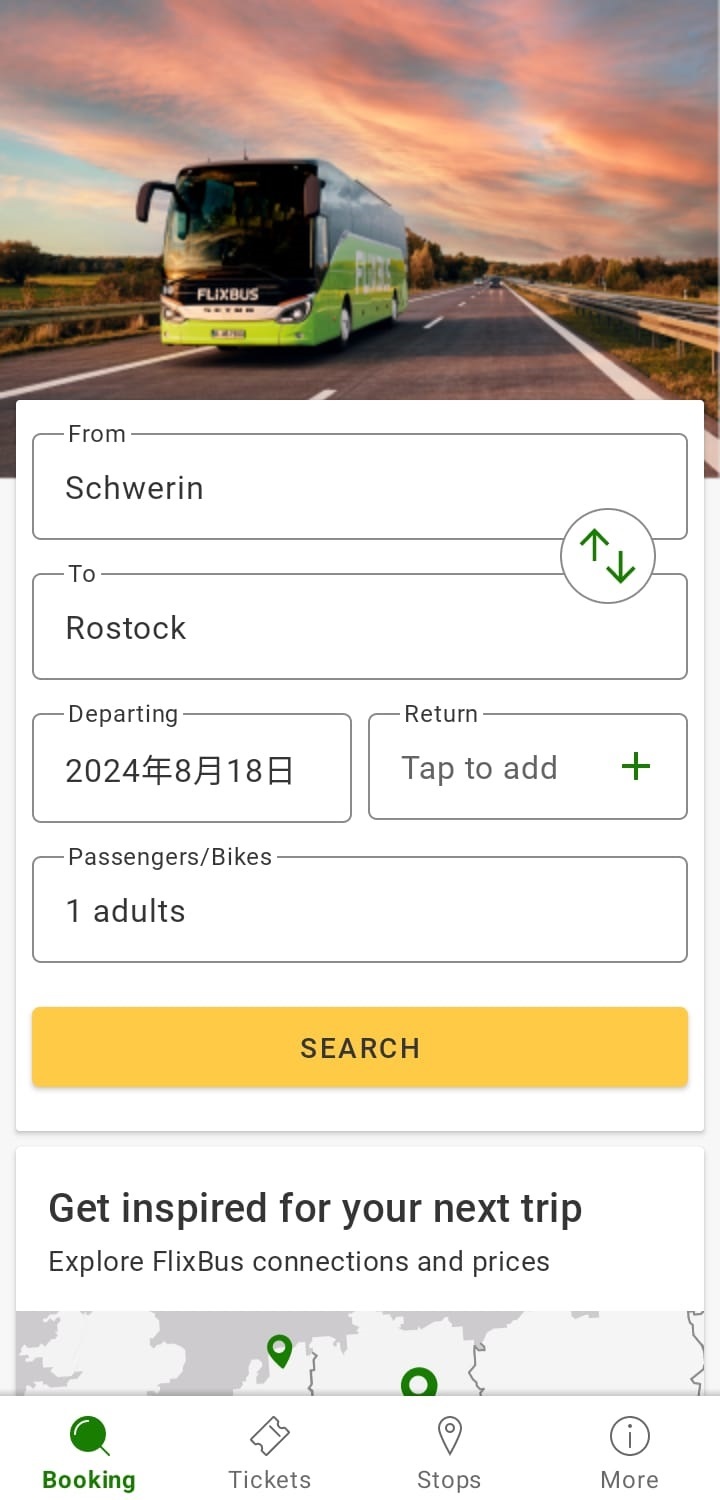Screen dimensions: 720x1500
Task: Open the Booking search icon
Action: (x=89, y=1437)
